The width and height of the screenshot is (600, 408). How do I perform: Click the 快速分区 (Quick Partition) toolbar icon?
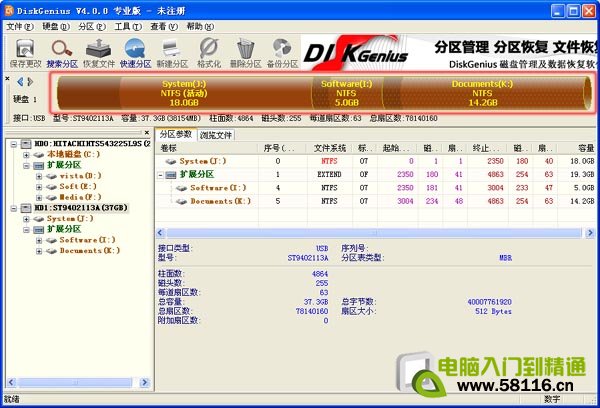tap(136, 48)
